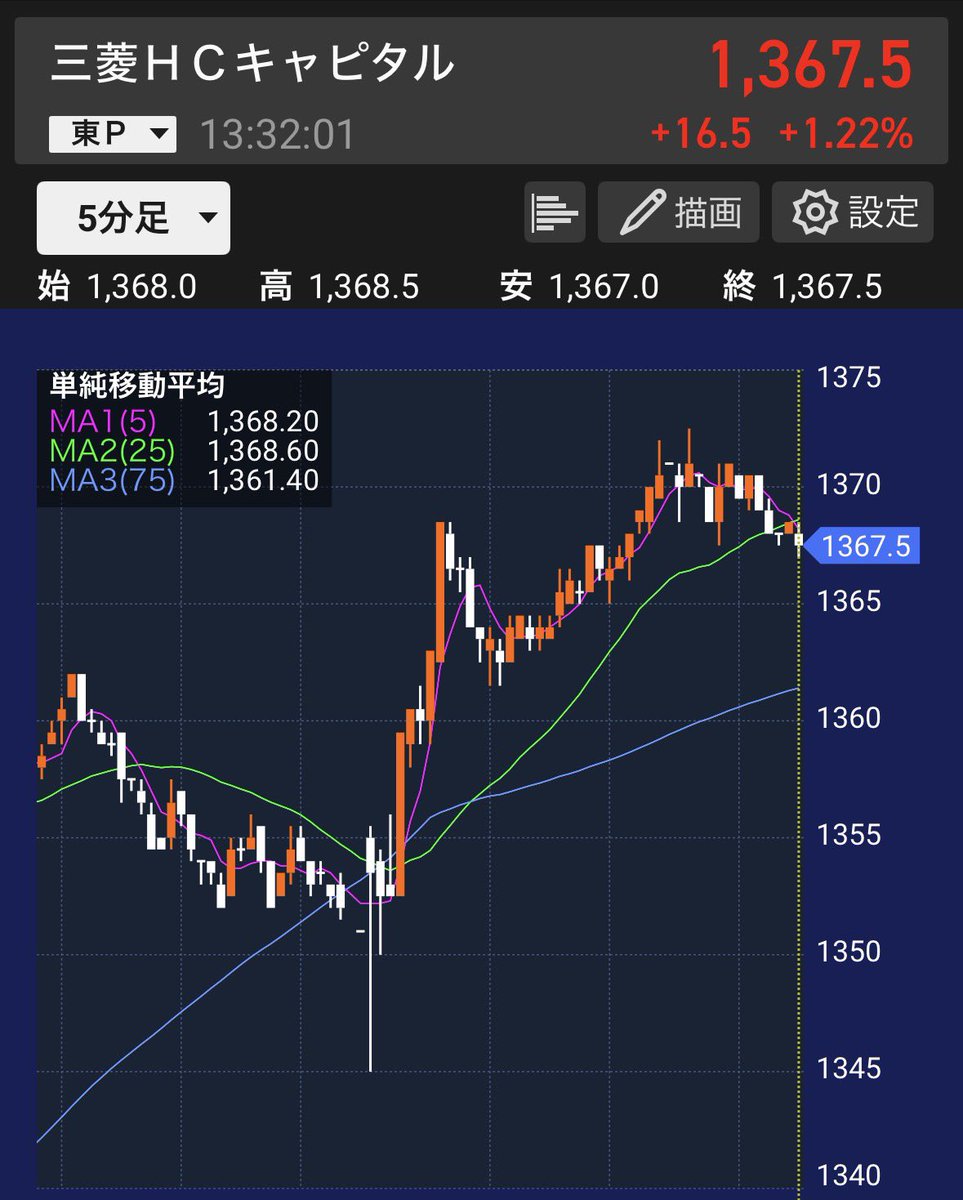Click the 安 1,367.0 low value

pos(579,288)
